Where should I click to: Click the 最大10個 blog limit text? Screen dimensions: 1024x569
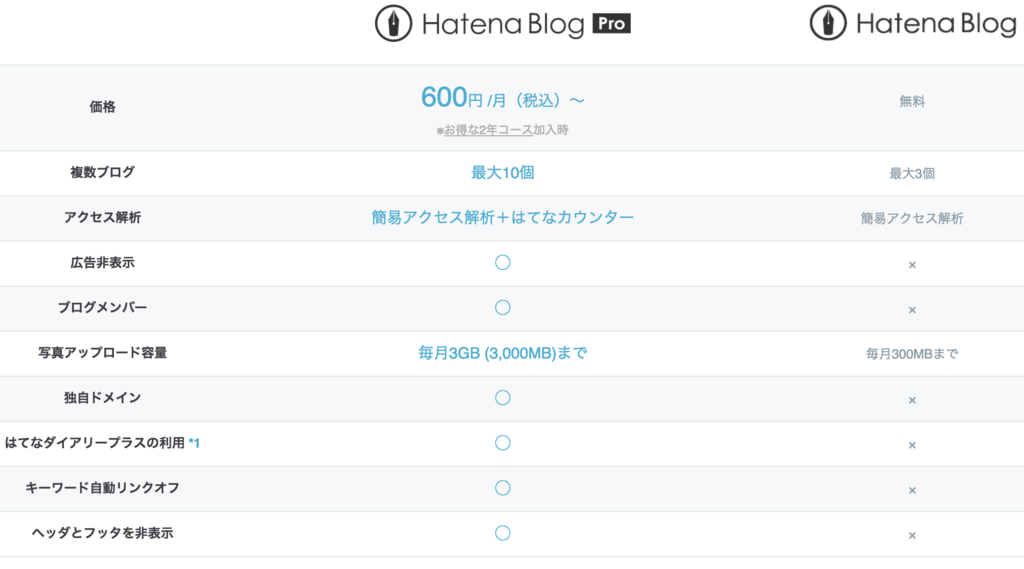(503, 172)
